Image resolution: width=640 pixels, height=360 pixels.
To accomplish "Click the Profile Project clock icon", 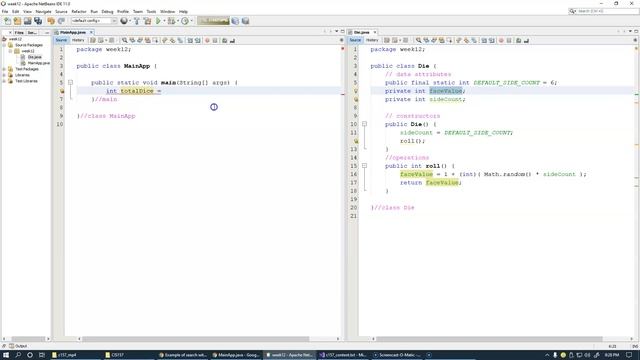I will [185, 21].
